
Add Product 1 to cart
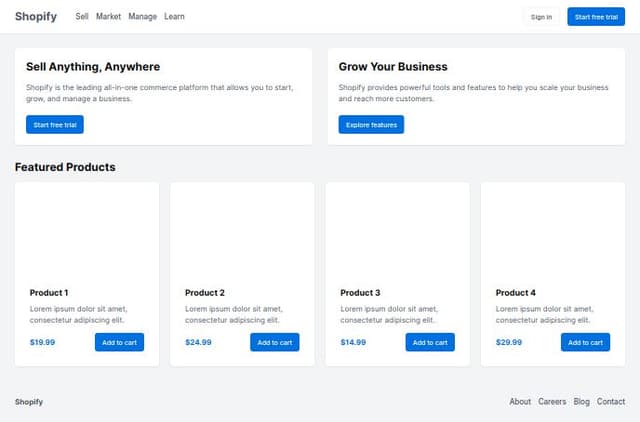coord(119,342)
